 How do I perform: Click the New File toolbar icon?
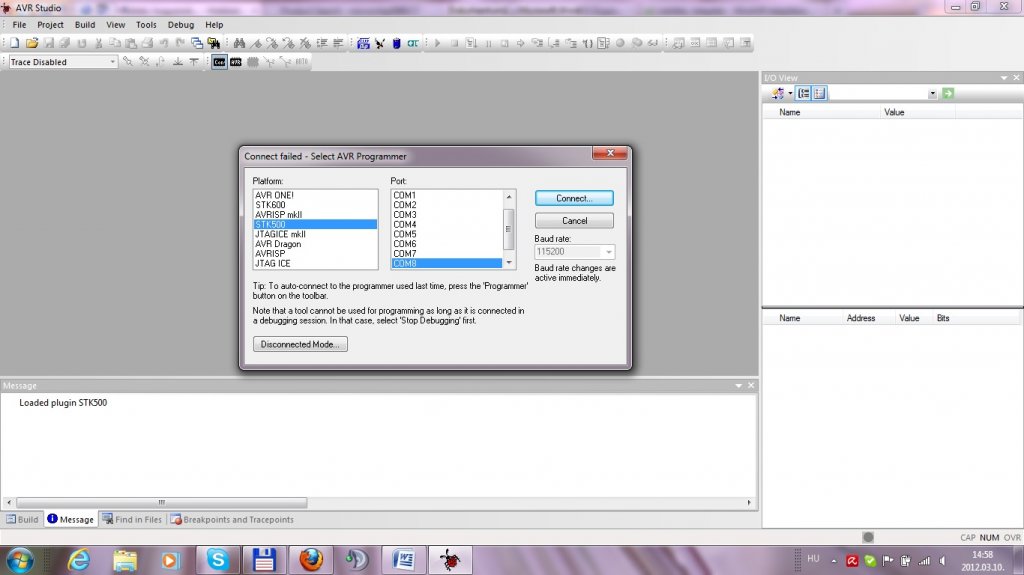(x=14, y=43)
